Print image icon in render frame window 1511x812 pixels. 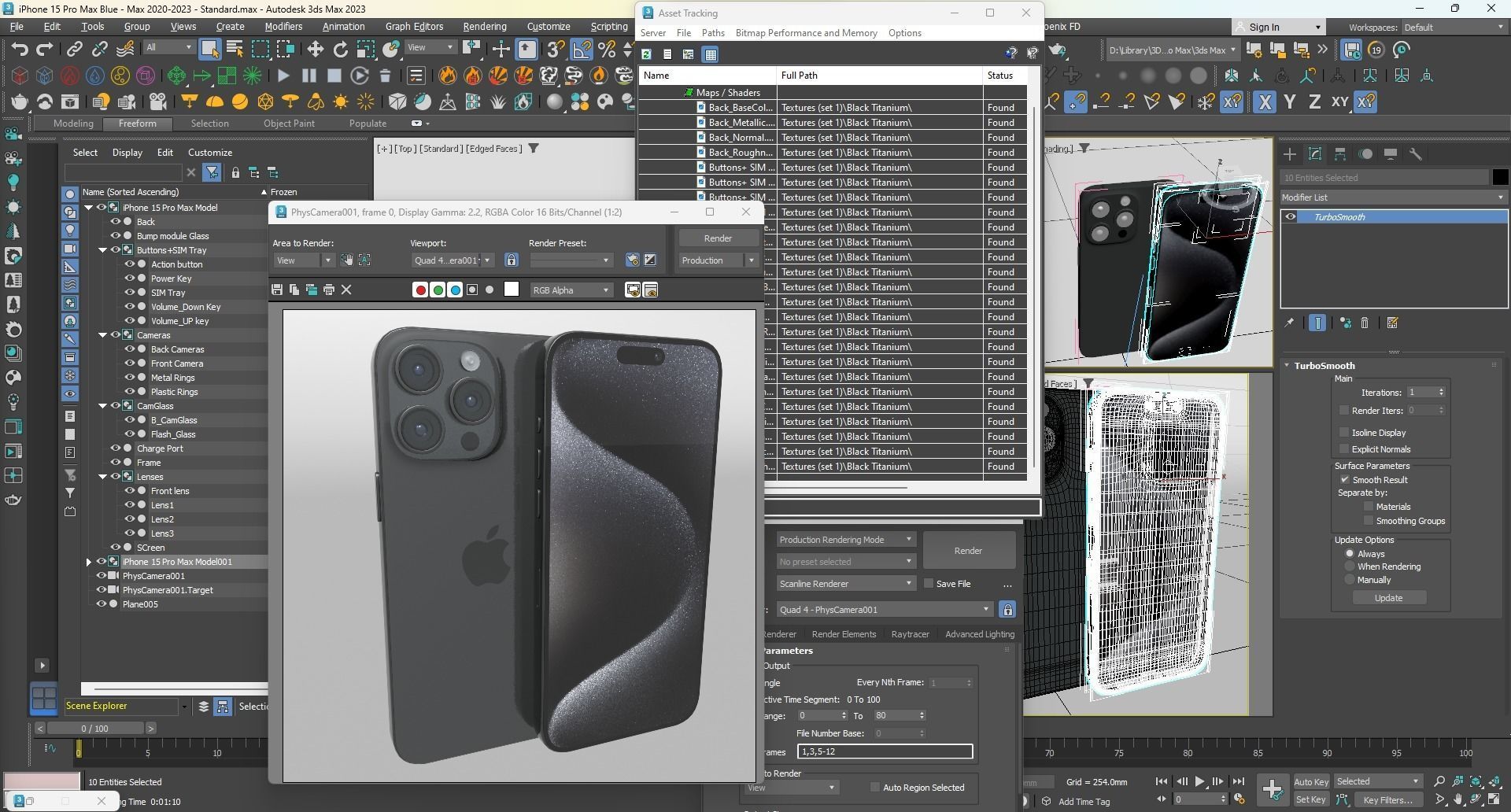click(328, 290)
